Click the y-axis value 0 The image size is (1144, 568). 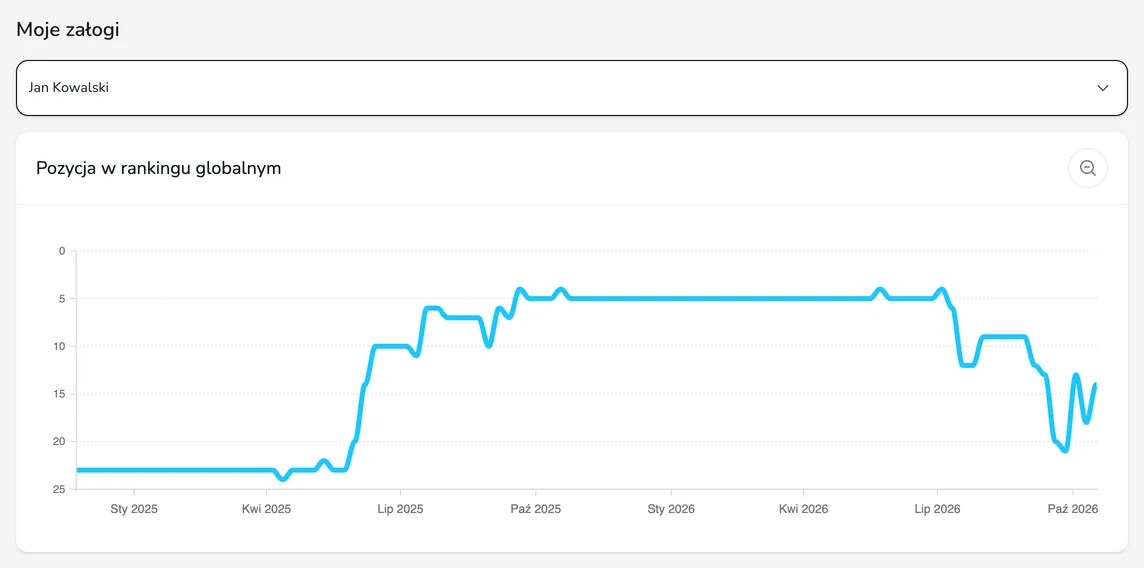[x=62, y=251]
